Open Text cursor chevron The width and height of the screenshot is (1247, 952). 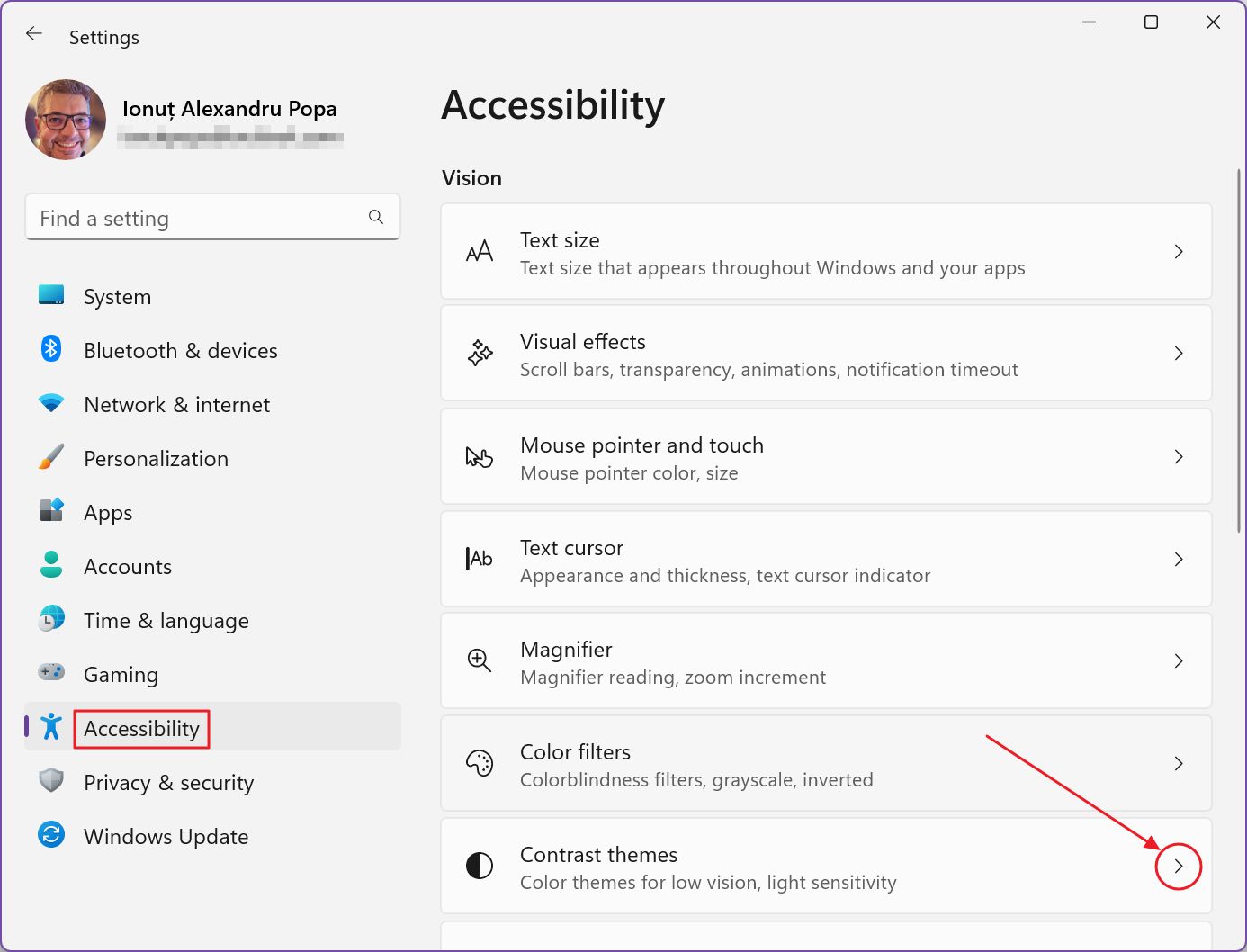1179,559
